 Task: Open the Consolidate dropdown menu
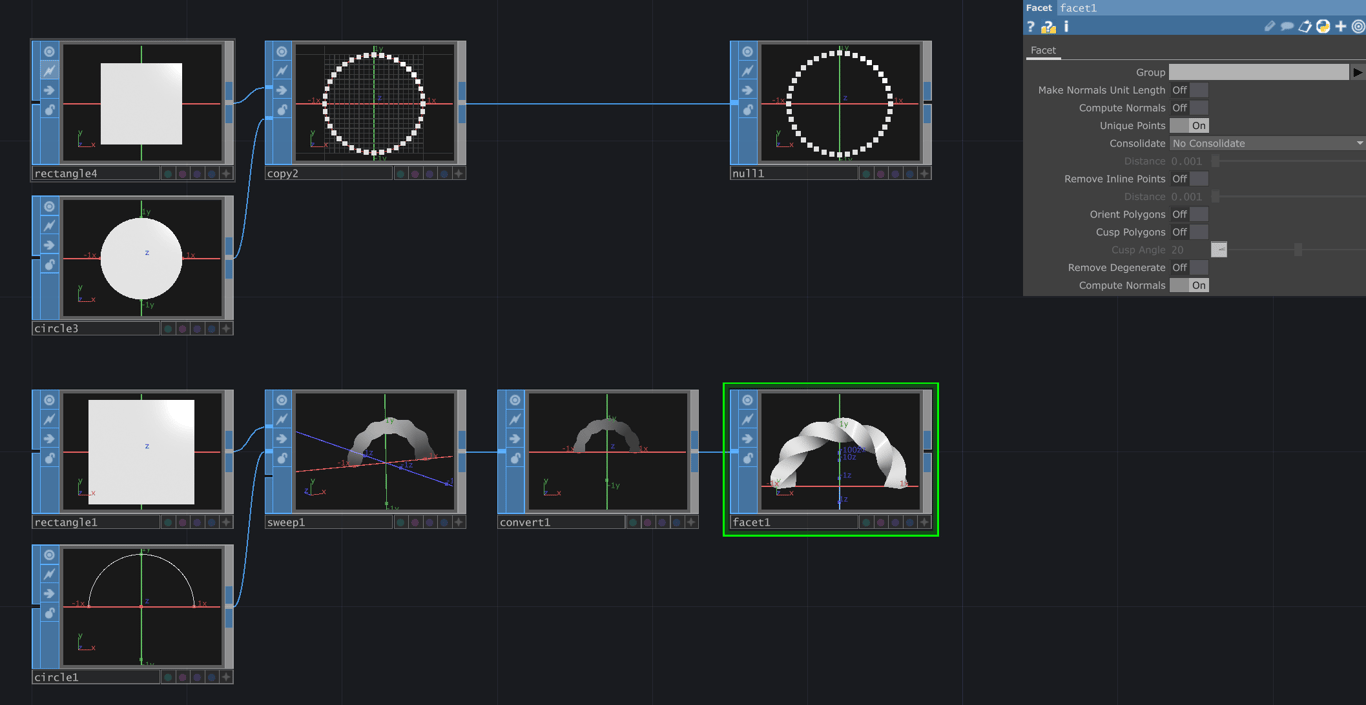click(1265, 143)
